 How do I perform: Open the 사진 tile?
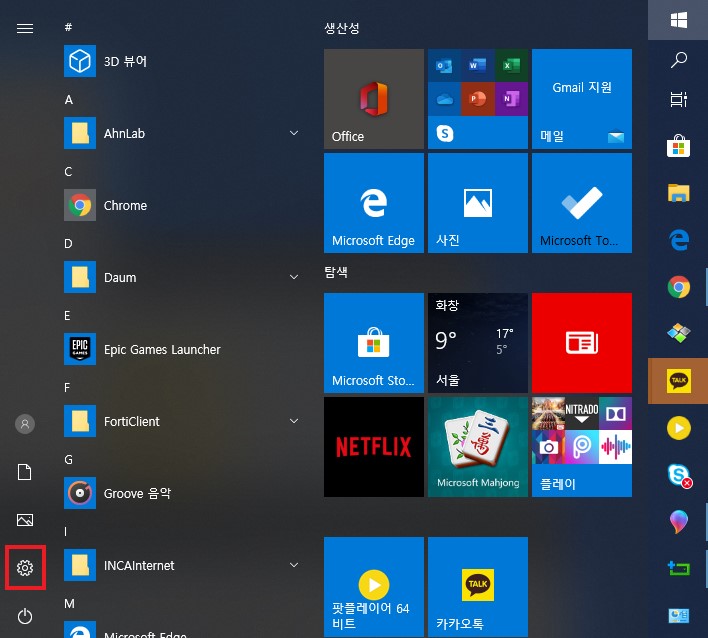478,203
